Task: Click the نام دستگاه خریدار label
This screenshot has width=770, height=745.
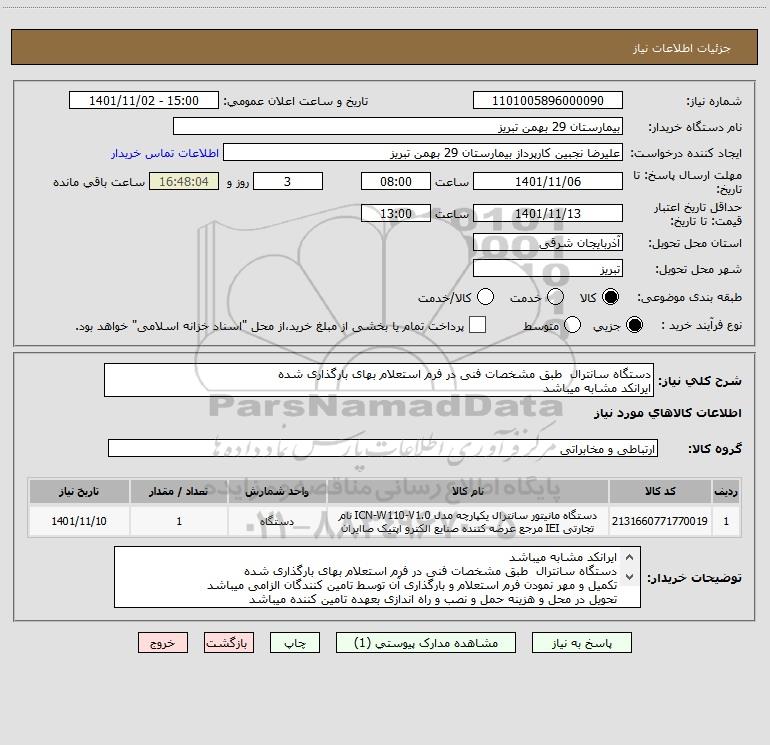Action: click(x=695, y=128)
